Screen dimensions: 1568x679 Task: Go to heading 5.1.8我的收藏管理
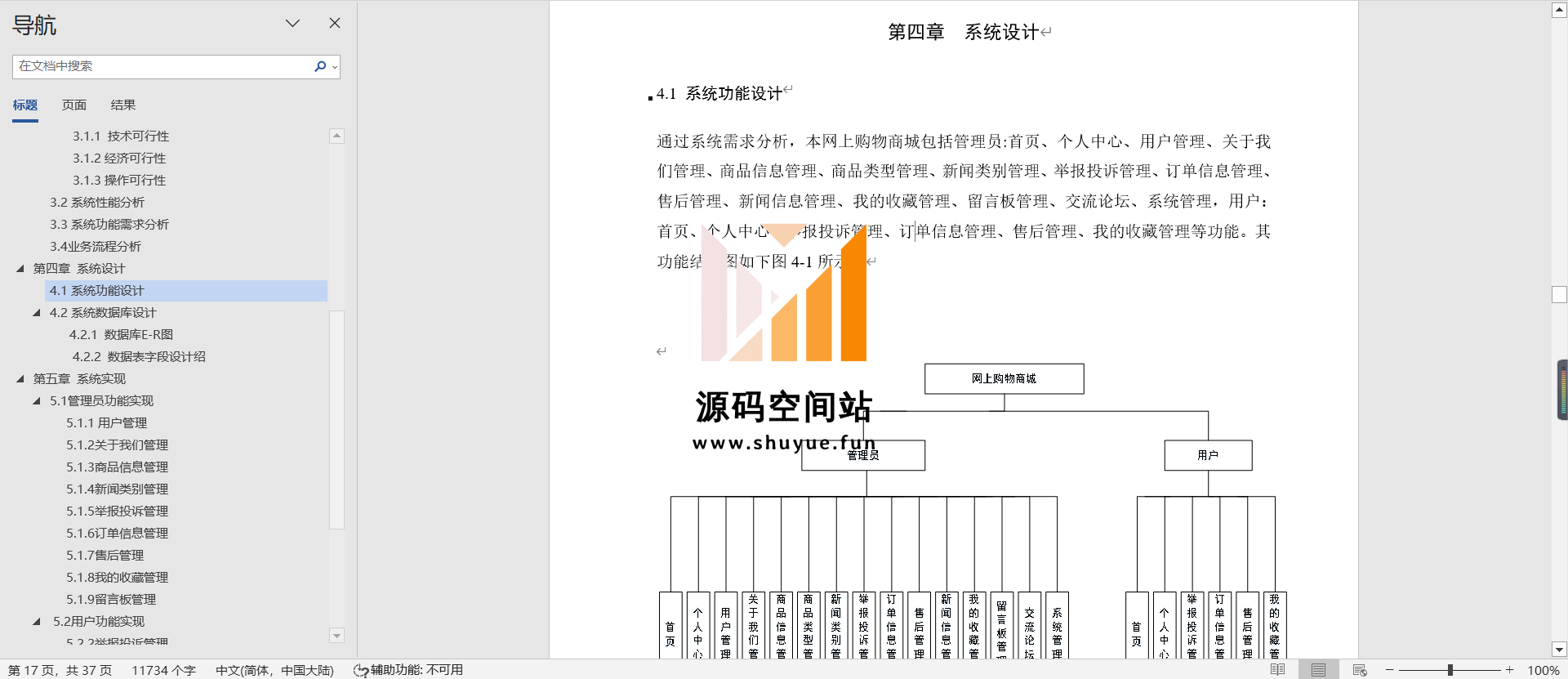tap(118, 577)
